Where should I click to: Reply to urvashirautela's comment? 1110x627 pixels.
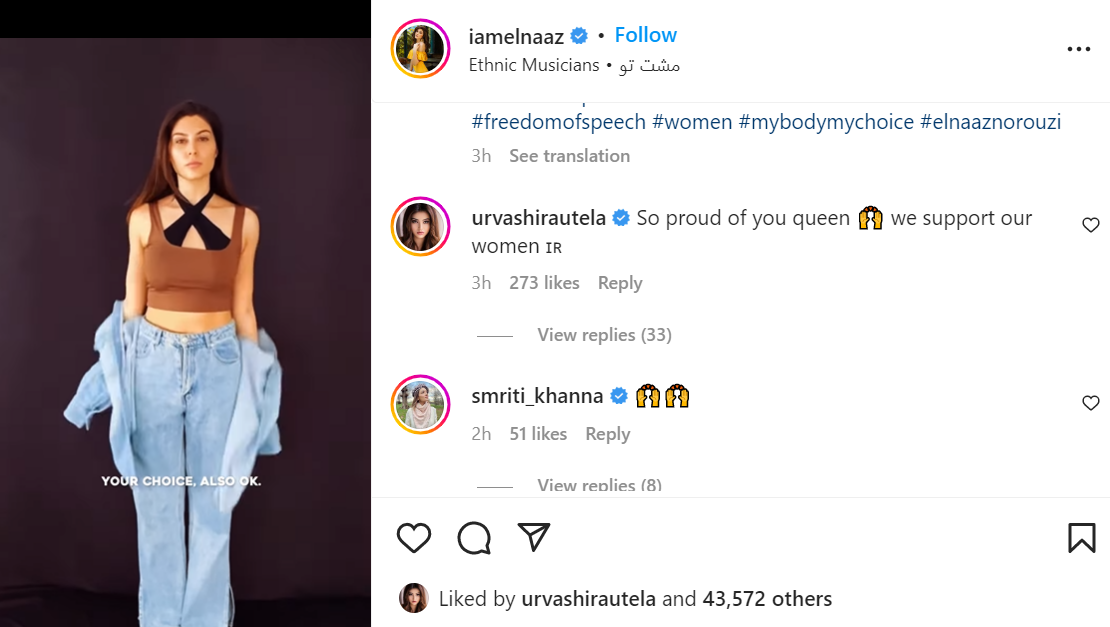click(x=620, y=283)
